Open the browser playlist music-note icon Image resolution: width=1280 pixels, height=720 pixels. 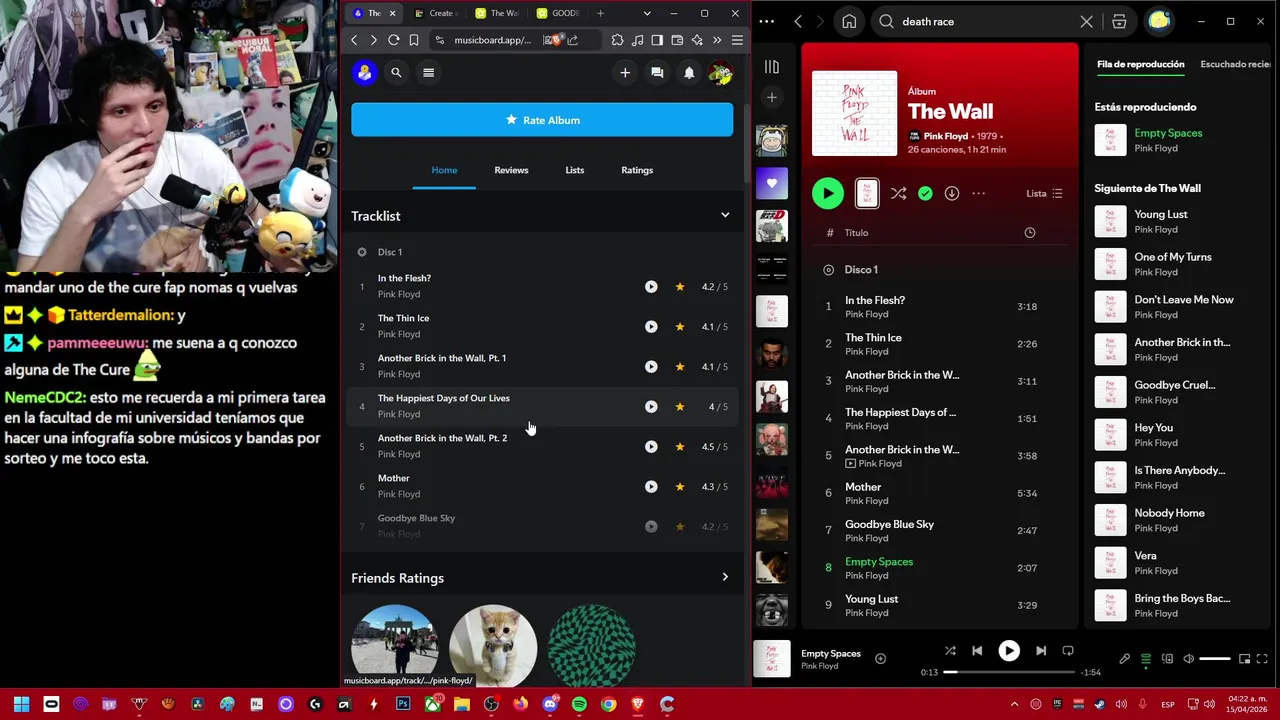click(x=638, y=40)
